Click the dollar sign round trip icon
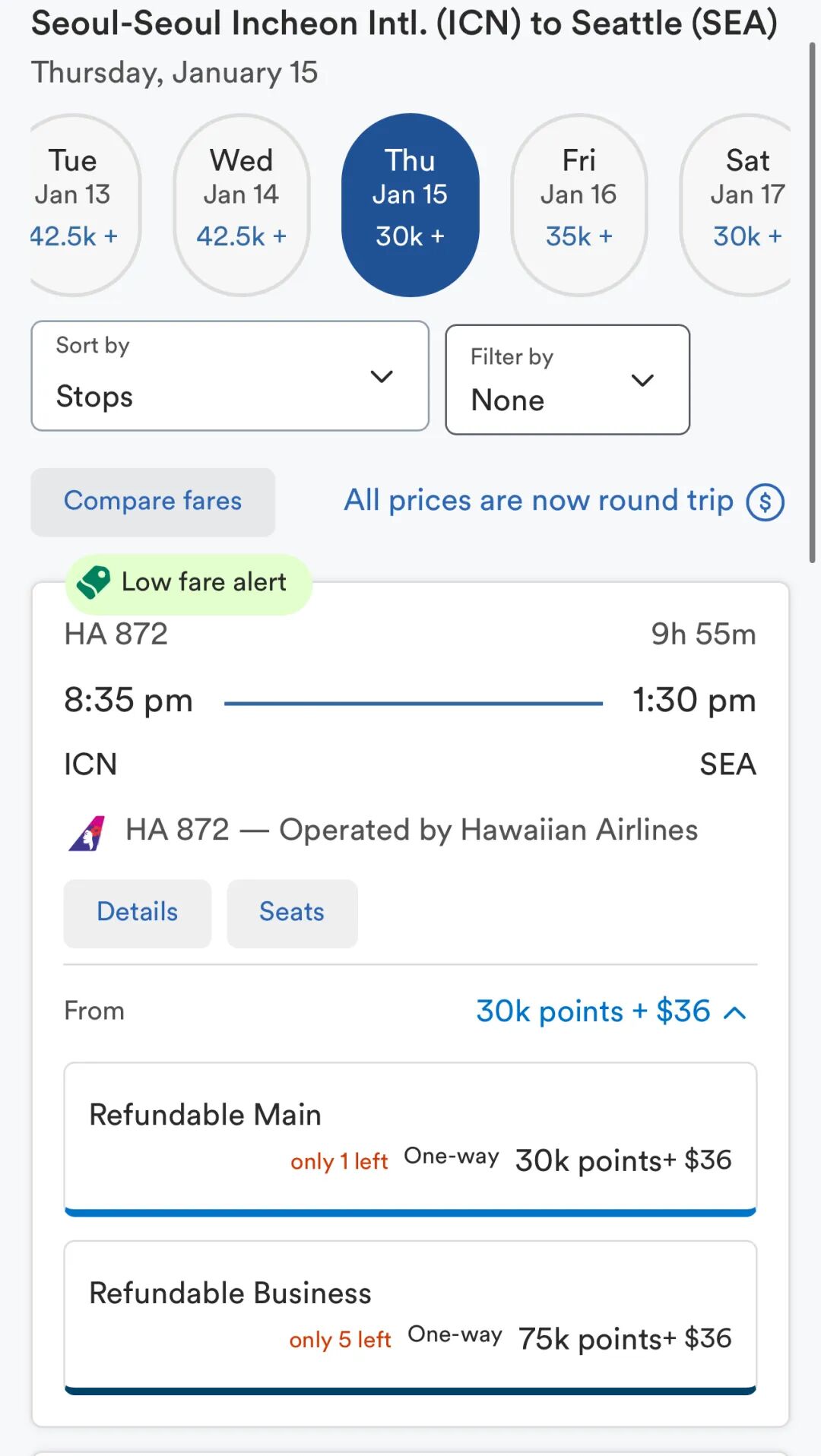The width and height of the screenshot is (821, 1456). coord(765,502)
